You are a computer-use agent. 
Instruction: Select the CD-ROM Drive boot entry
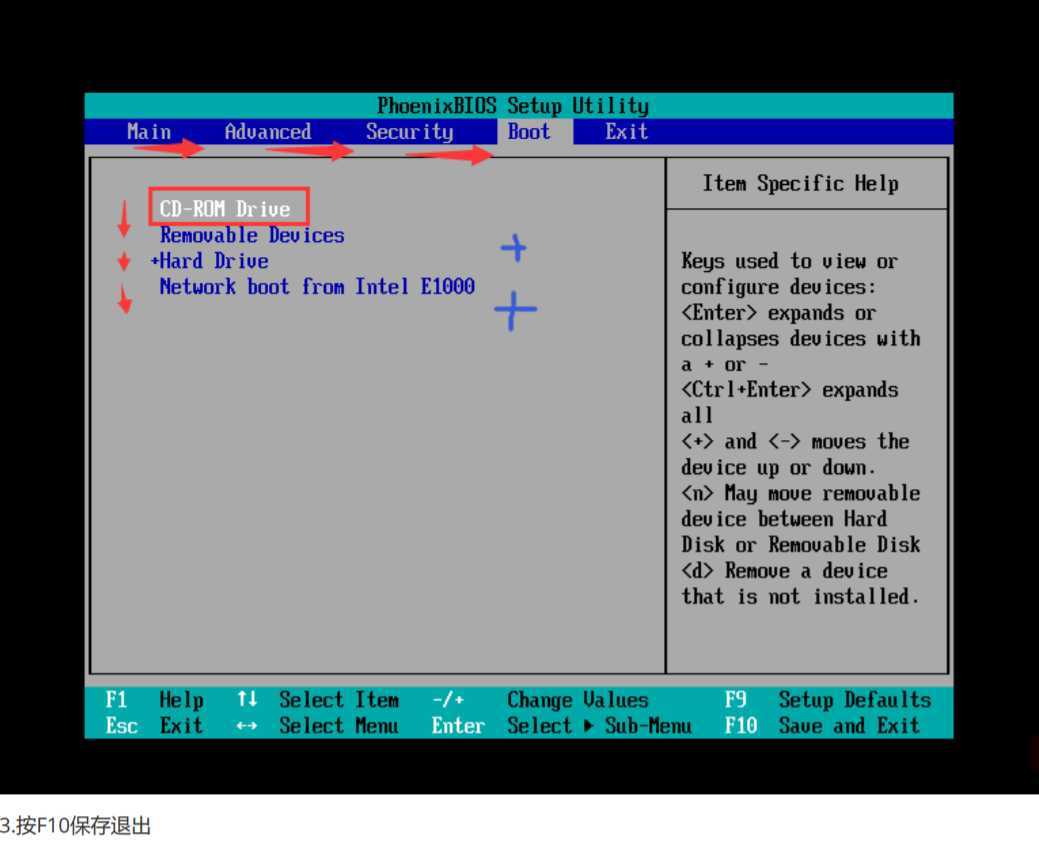point(225,209)
